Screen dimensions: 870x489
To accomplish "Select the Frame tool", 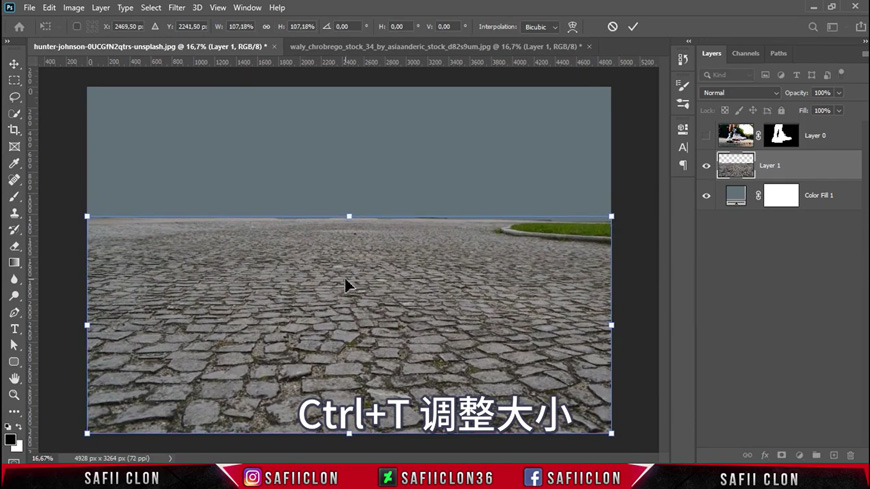I will [14, 147].
